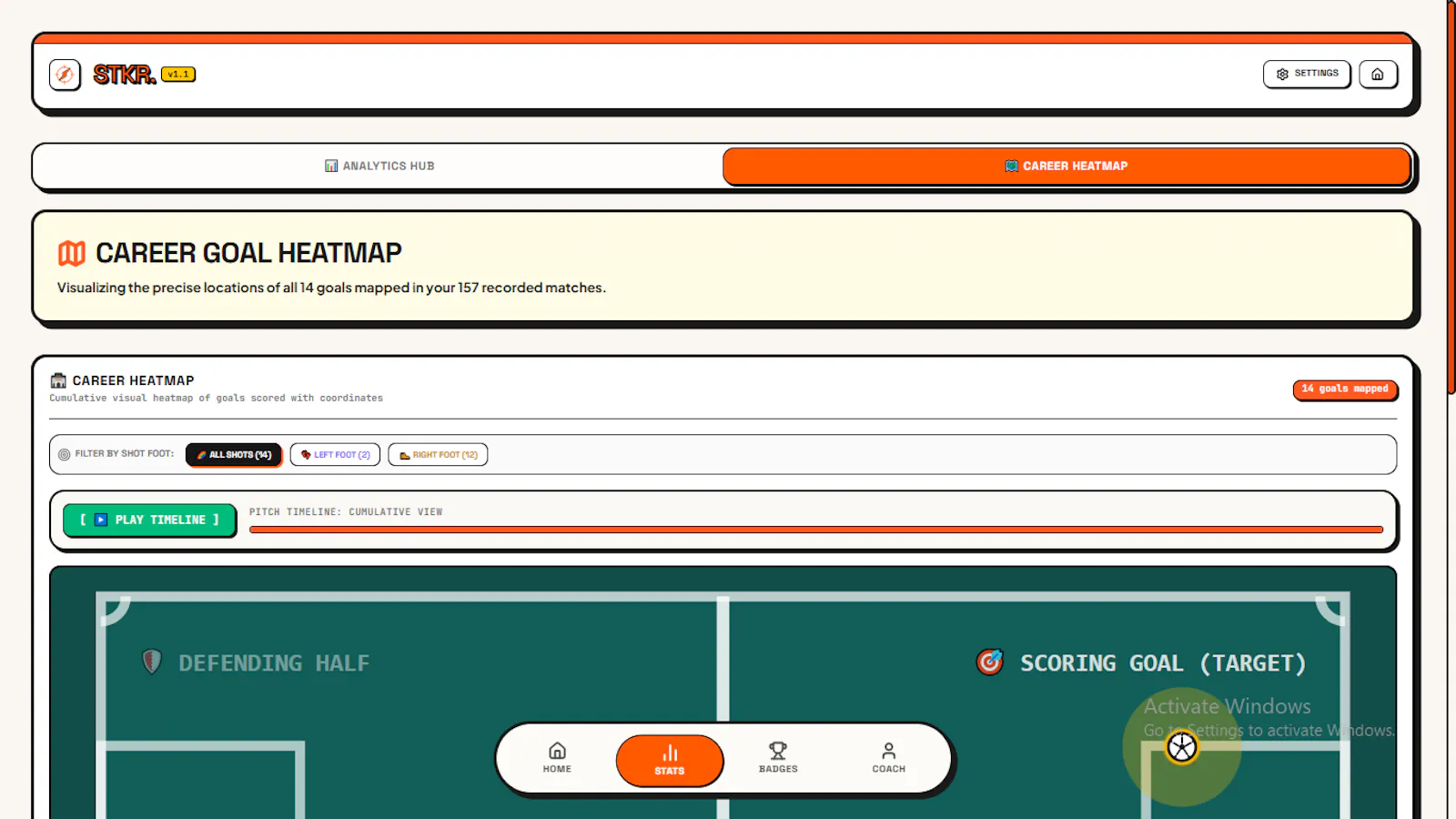Switch to the Analytics Hub tab
The image size is (1456, 819).
click(379, 166)
